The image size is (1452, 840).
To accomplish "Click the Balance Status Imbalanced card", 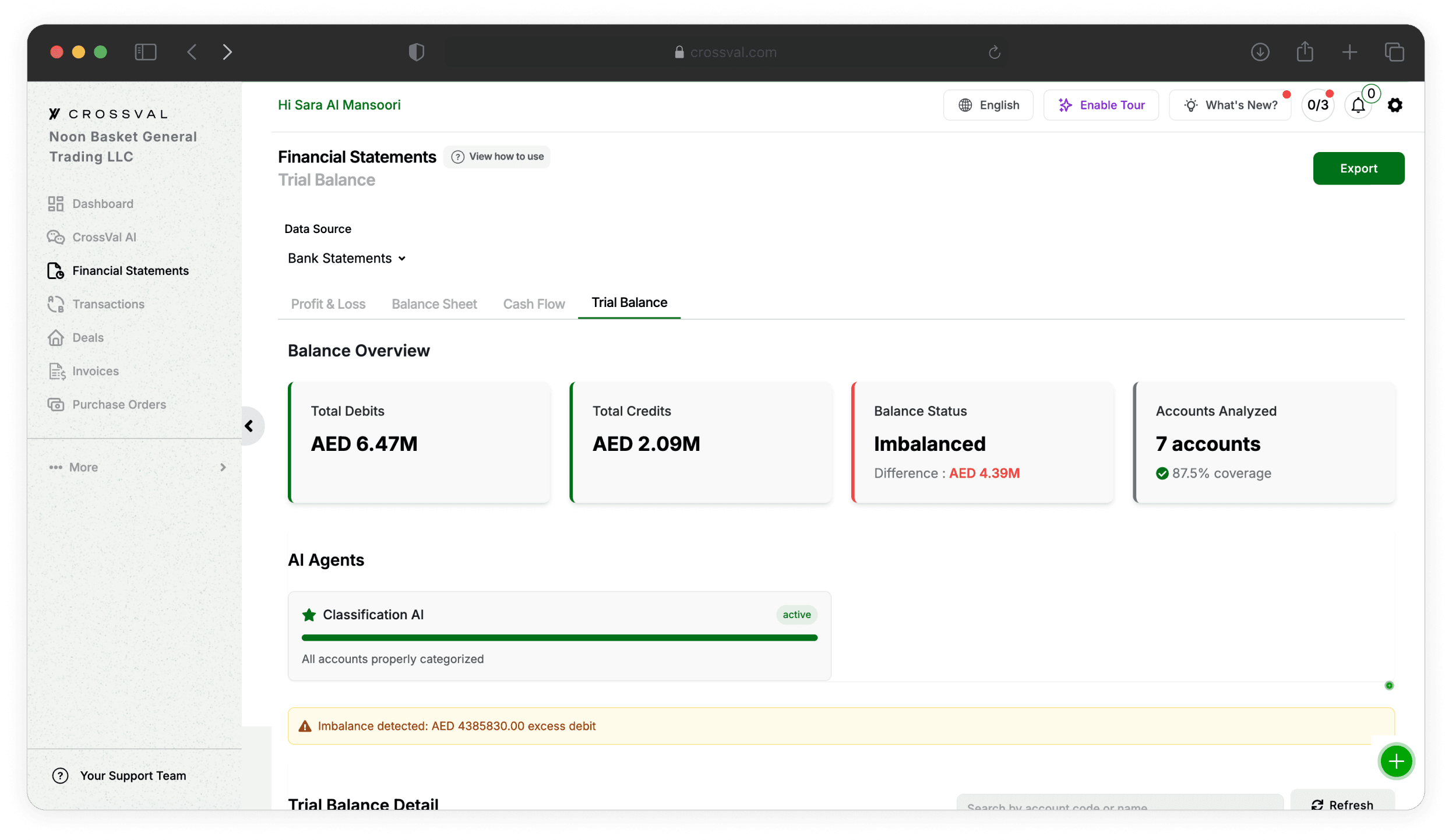I will click(982, 443).
